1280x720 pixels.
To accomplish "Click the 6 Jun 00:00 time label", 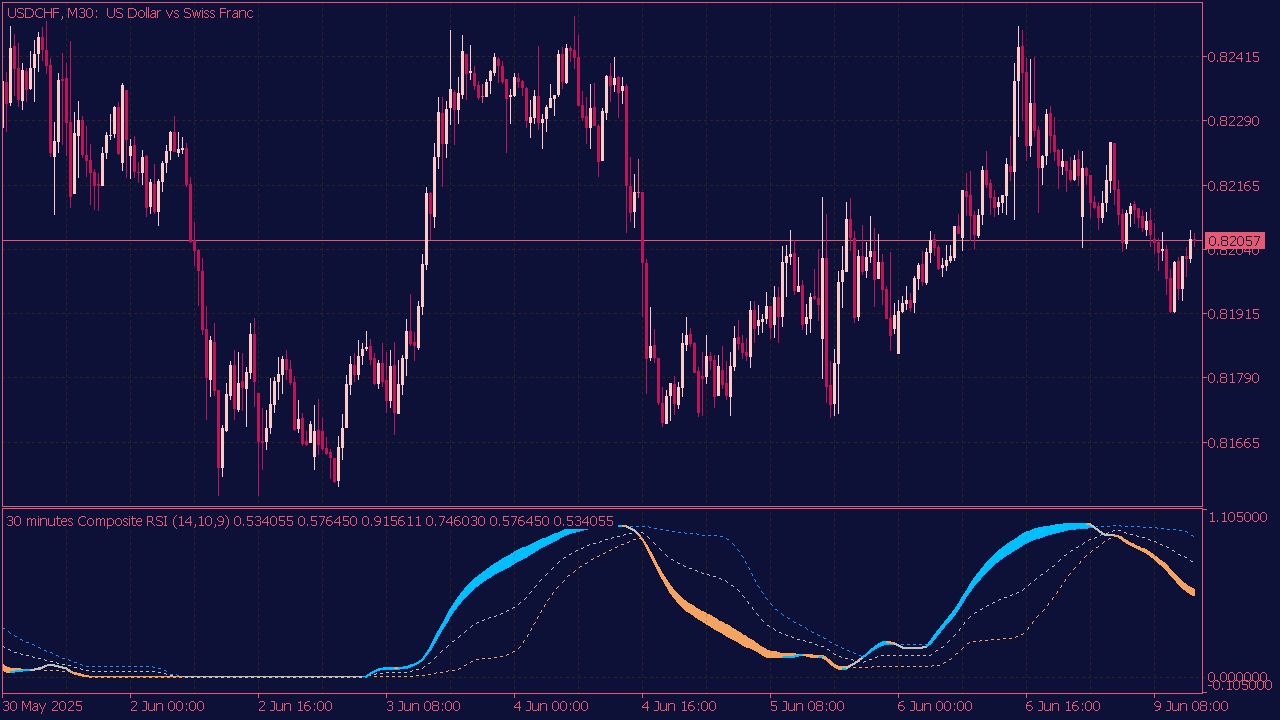I will click(x=935, y=706).
